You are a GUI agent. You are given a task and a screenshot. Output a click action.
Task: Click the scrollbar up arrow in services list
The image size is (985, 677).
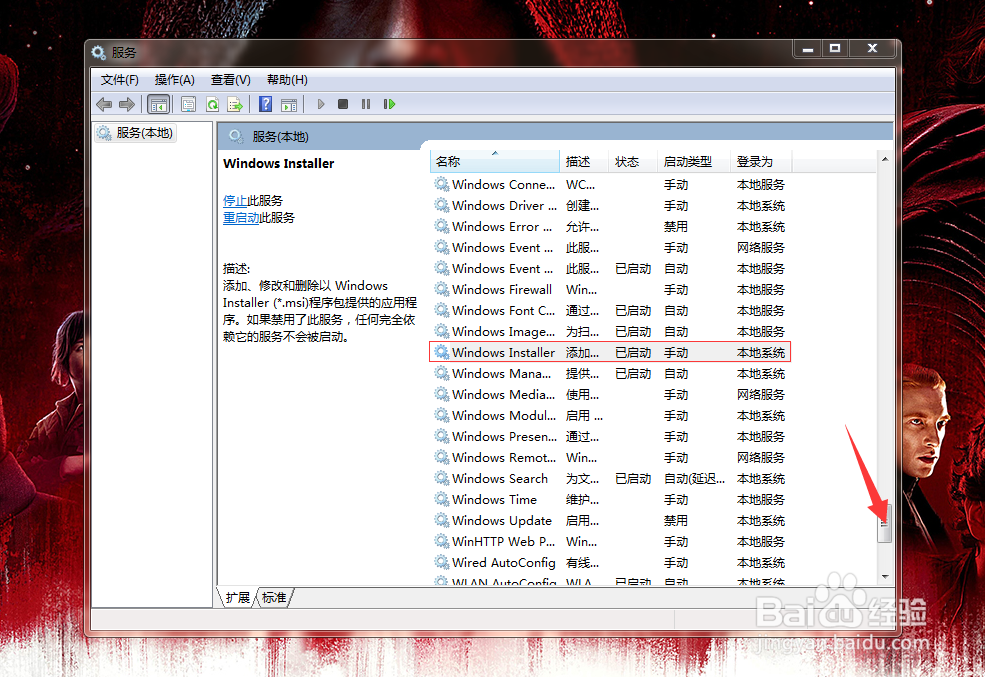[884, 159]
